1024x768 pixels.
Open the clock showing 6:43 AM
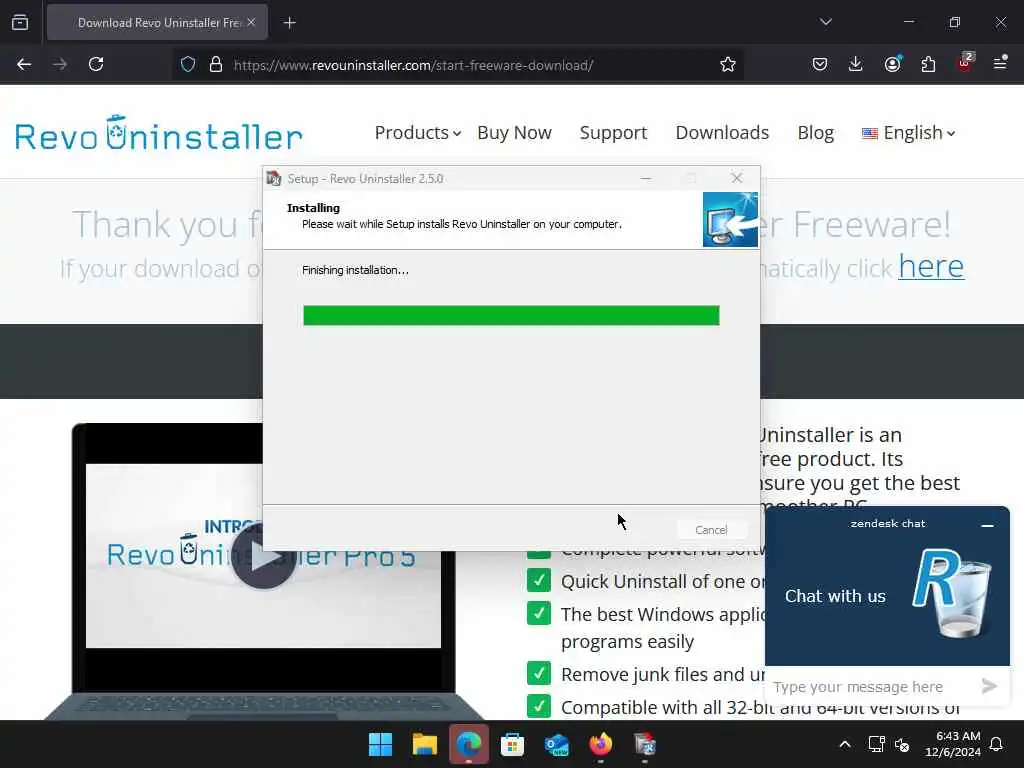point(953,744)
